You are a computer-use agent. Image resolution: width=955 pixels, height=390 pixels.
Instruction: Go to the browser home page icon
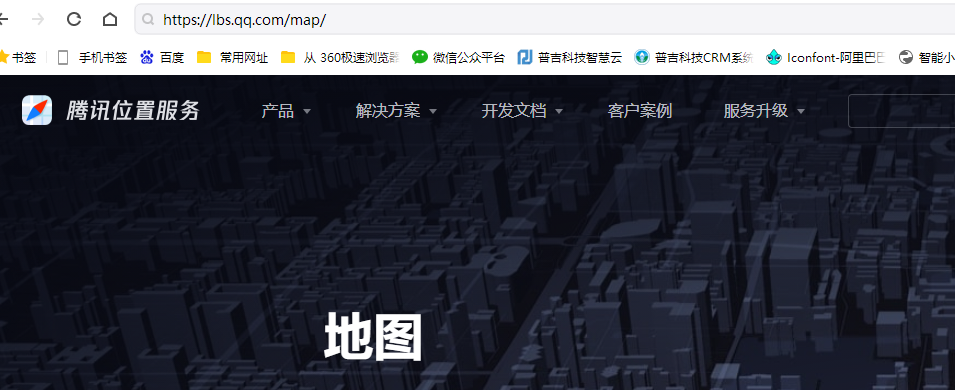click(110, 20)
